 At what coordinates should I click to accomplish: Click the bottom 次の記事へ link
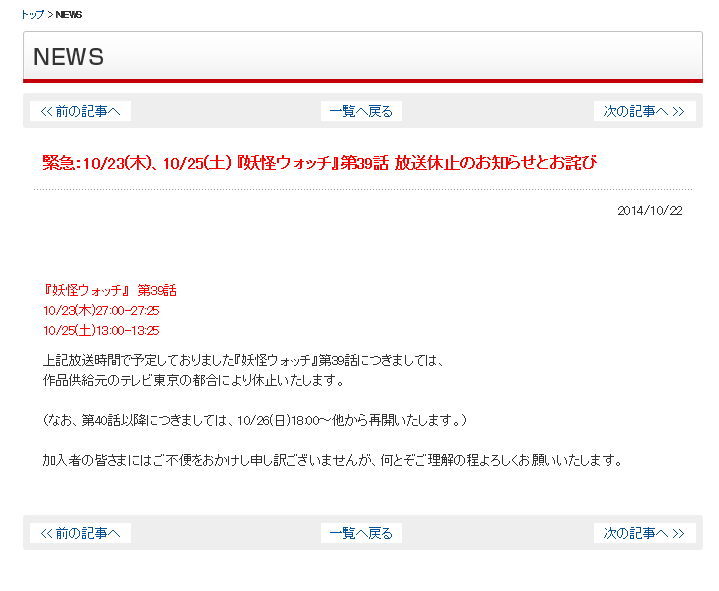[644, 533]
